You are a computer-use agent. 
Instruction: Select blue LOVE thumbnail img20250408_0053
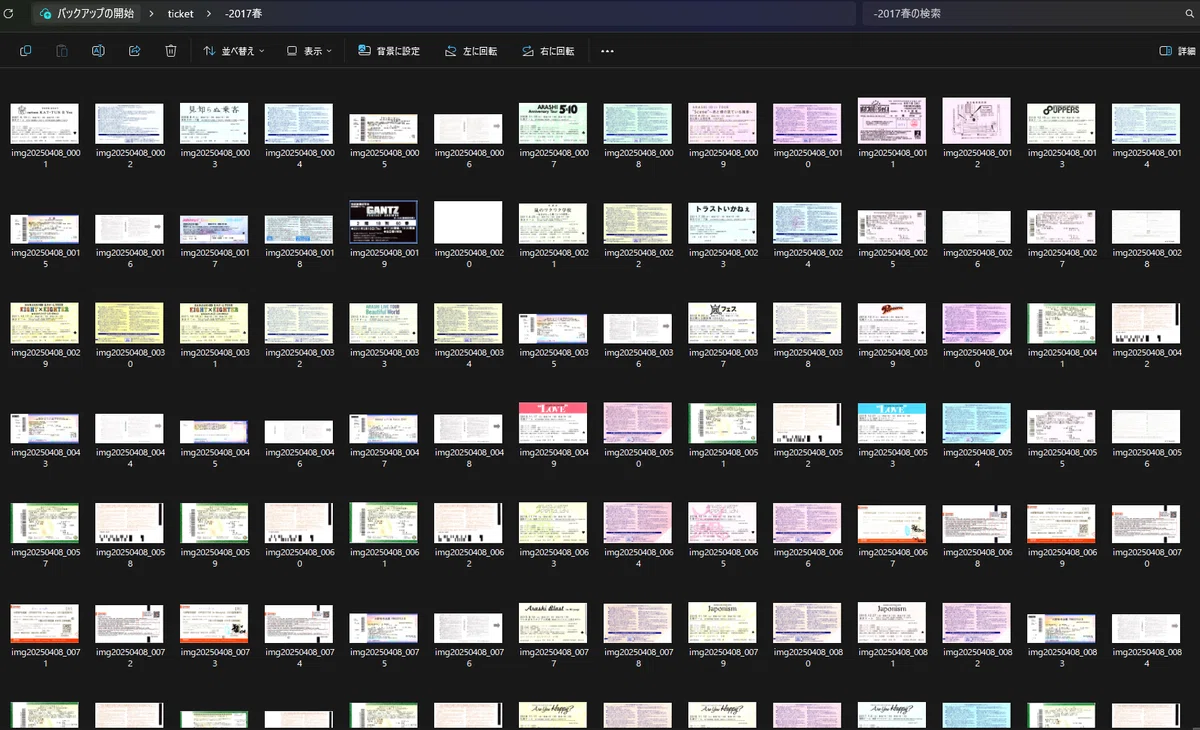[892, 423]
